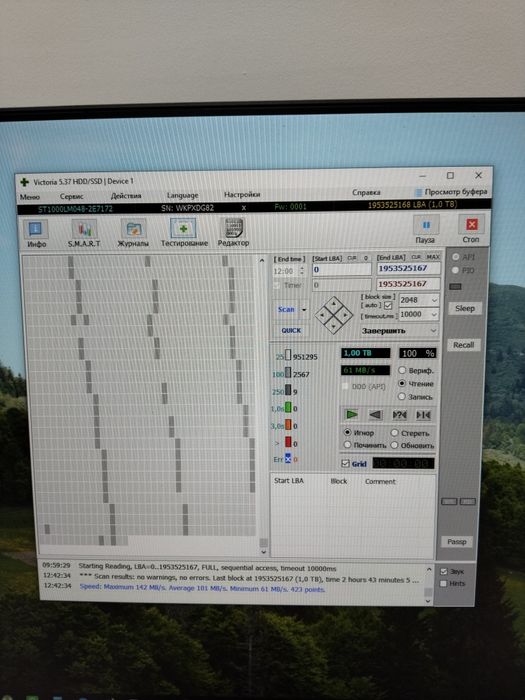Screen dimensions: 525x700
Task: Select the Игнор radio button
Action: click(x=347, y=432)
